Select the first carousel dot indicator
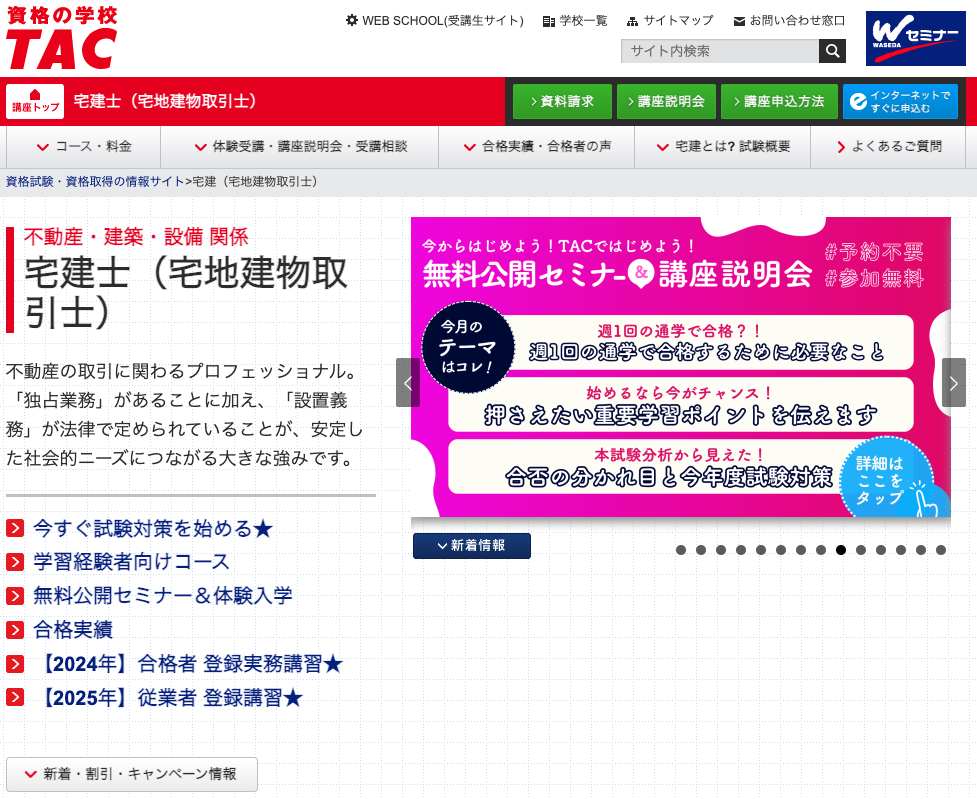This screenshot has width=977, height=799. [681, 549]
